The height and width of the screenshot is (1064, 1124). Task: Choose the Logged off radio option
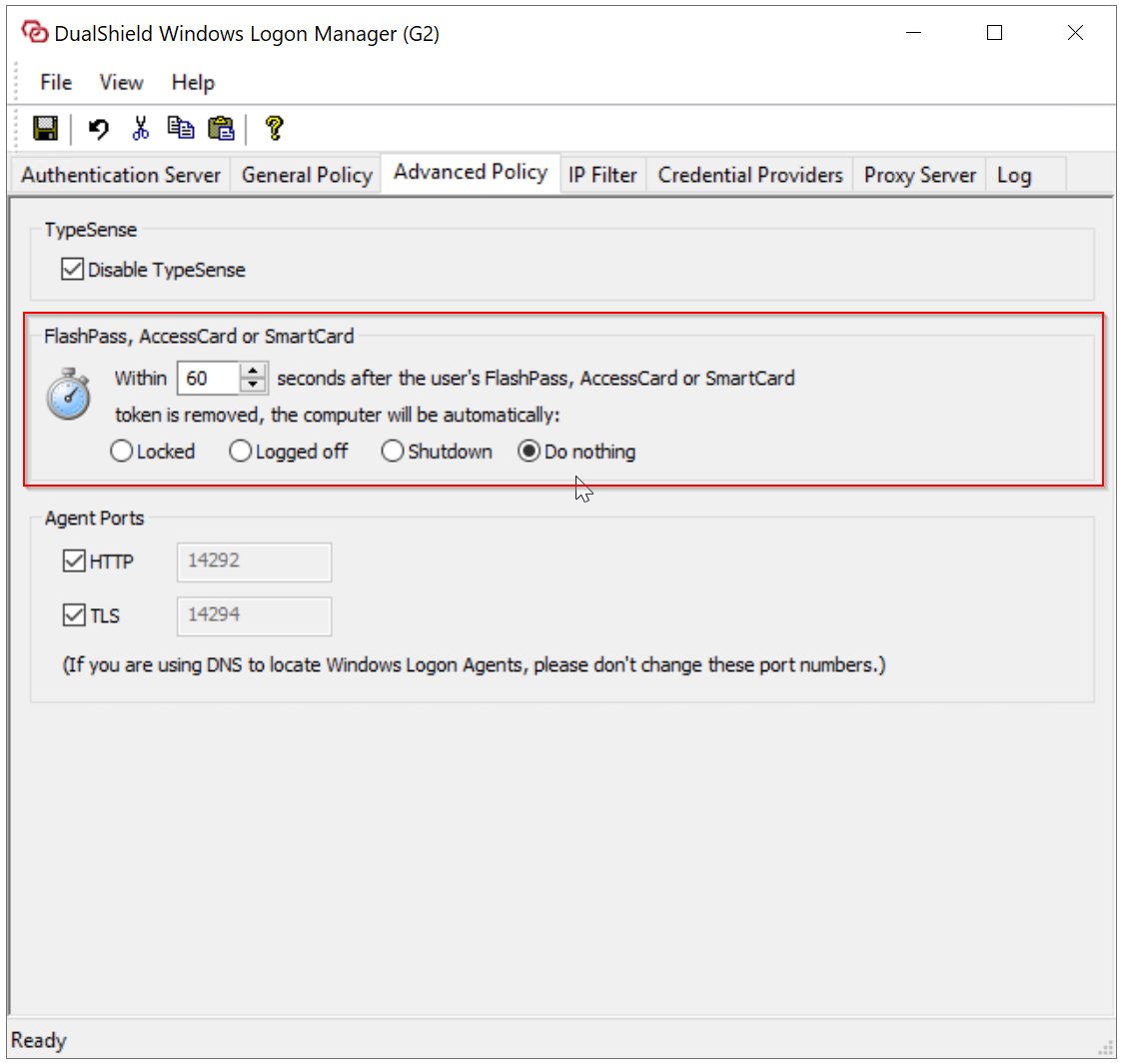point(241,452)
